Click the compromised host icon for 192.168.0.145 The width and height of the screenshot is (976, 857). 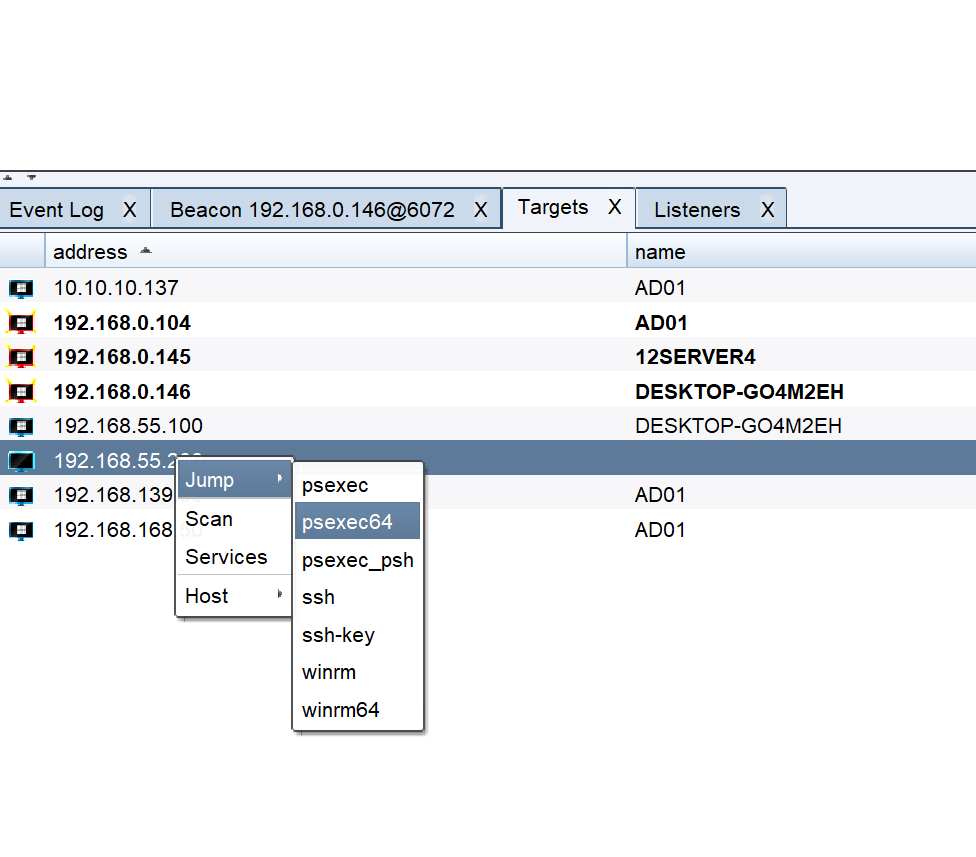(x=21, y=357)
